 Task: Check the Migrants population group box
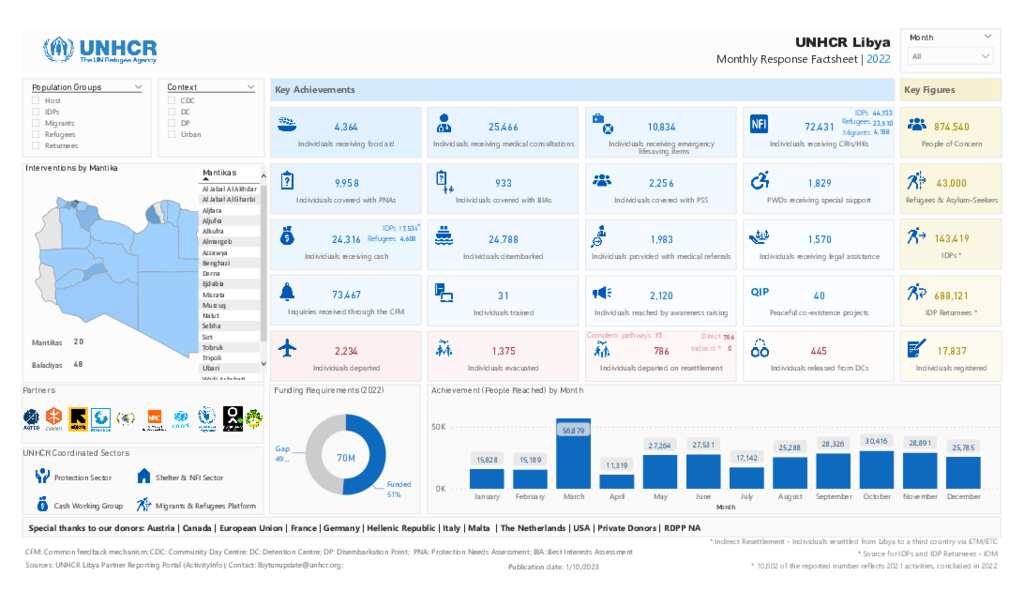[x=36, y=123]
